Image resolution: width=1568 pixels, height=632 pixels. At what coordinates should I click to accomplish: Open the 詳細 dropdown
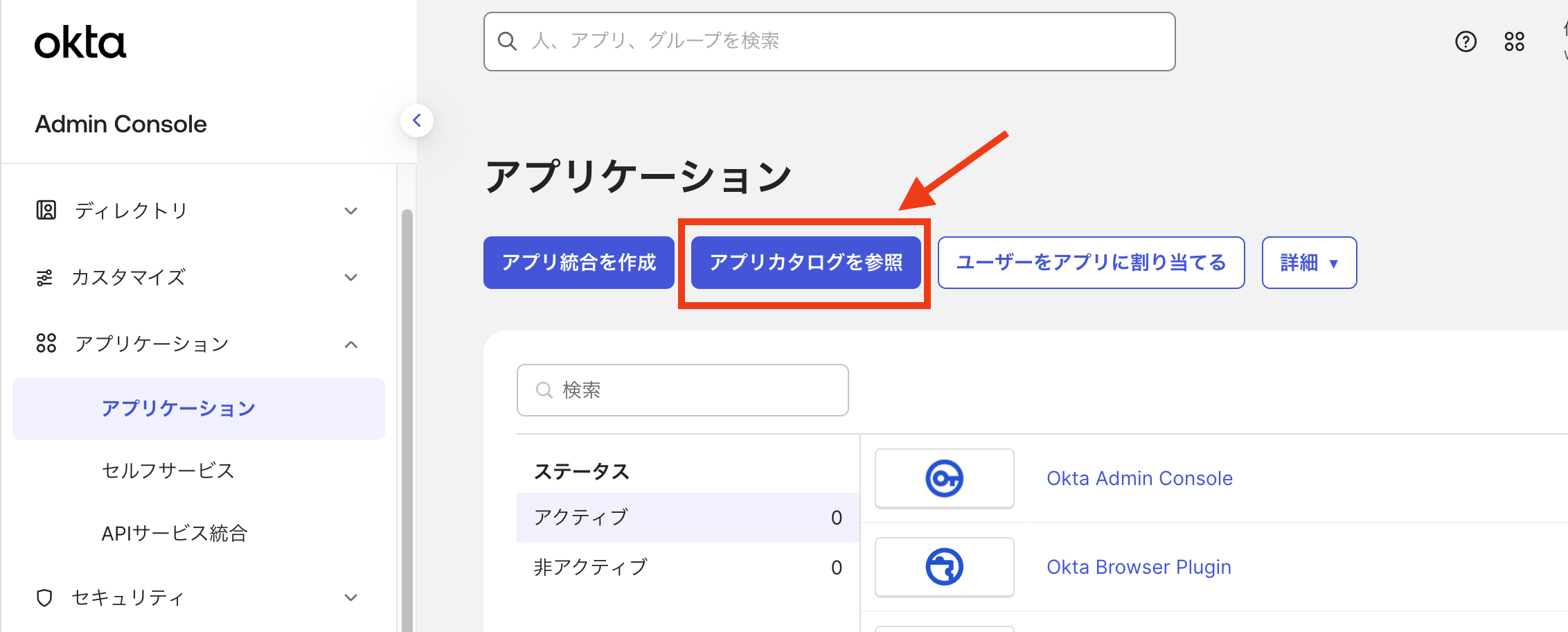(1309, 263)
